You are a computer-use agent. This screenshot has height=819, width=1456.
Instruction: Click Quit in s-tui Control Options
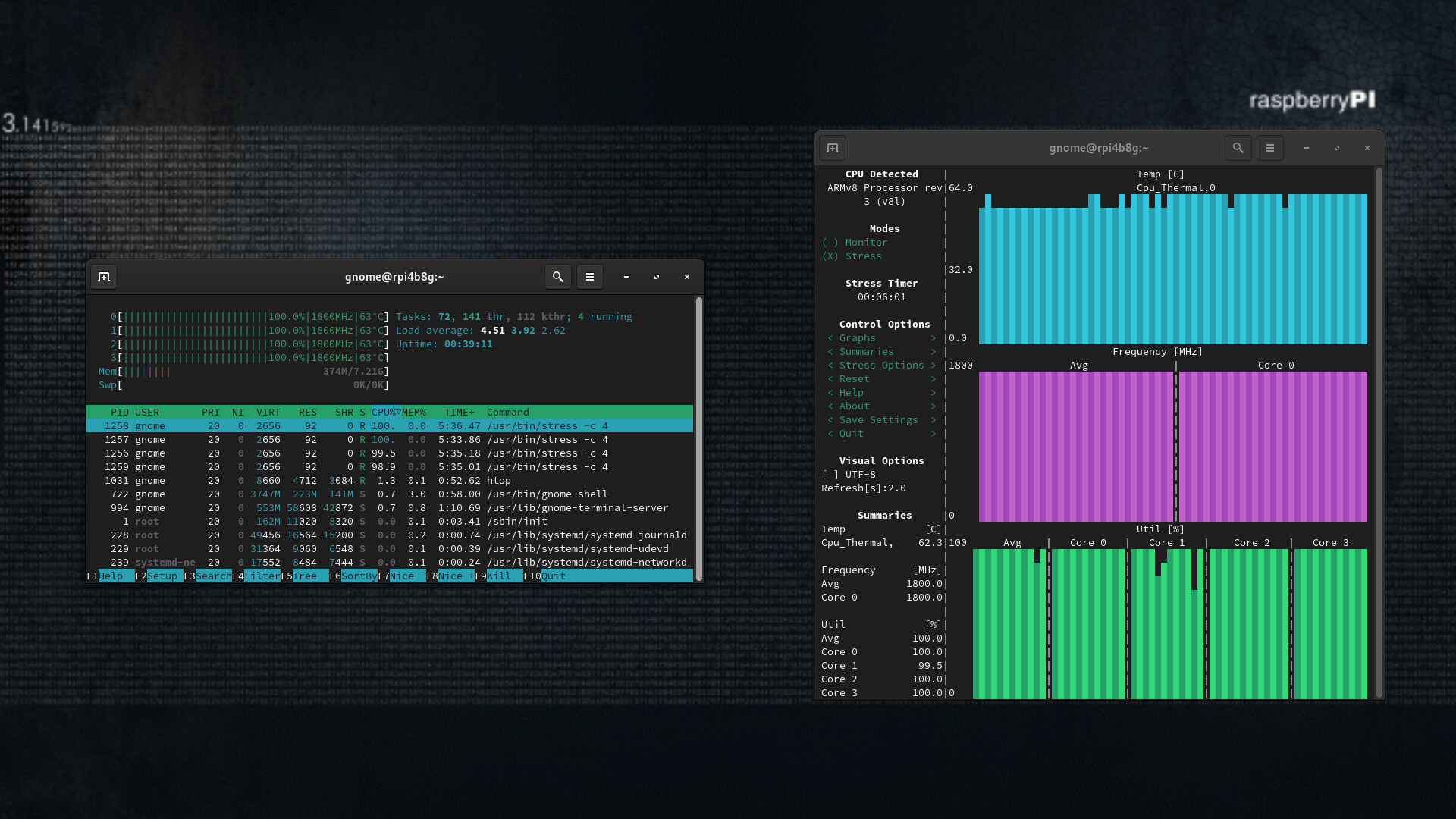882,434
